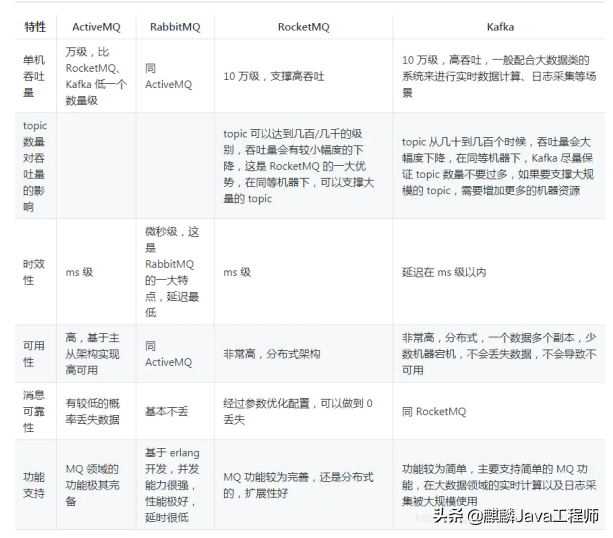Click the 消息可靠性 row label
This screenshot has width=613, height=538.
[x=34, y=411]
